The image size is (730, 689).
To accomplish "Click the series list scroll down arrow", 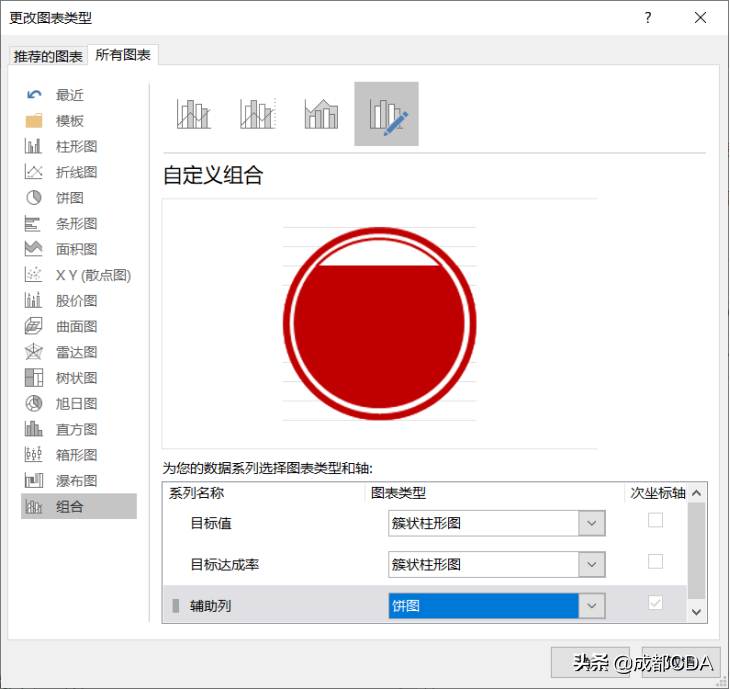I will point(696,612).
